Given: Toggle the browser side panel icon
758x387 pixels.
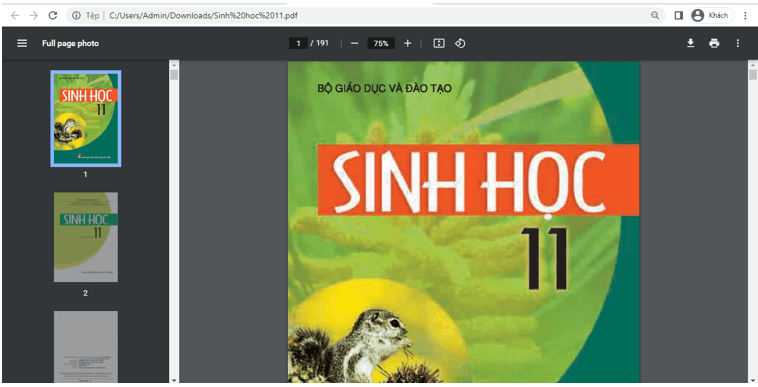Looking at the screenshot, I should pos(678,15).
